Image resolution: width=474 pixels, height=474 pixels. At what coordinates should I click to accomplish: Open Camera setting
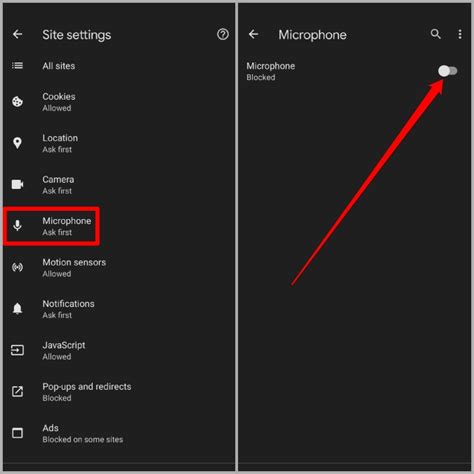pyautogui.click(x=119, y=185)
